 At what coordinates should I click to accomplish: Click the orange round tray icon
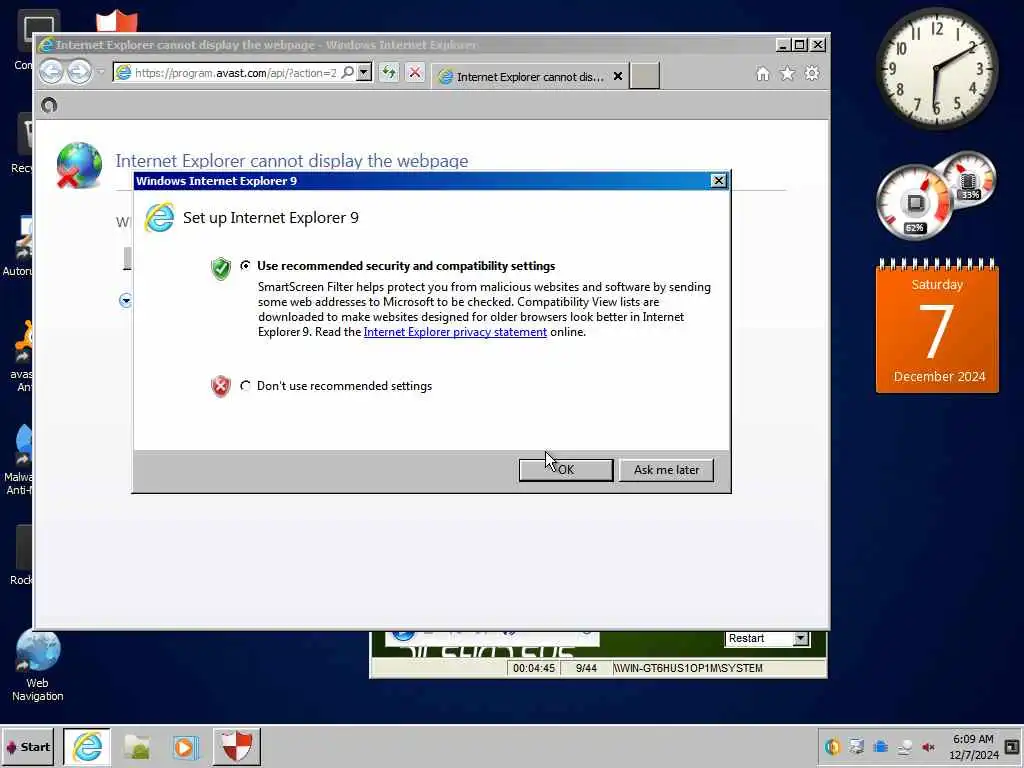click(833, 746)
